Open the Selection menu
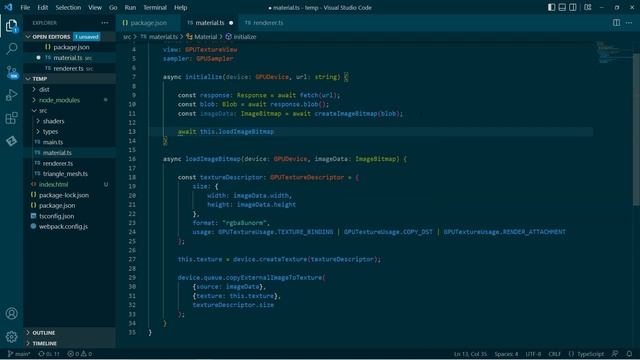 pyautogui.click(x=68, y=7)
